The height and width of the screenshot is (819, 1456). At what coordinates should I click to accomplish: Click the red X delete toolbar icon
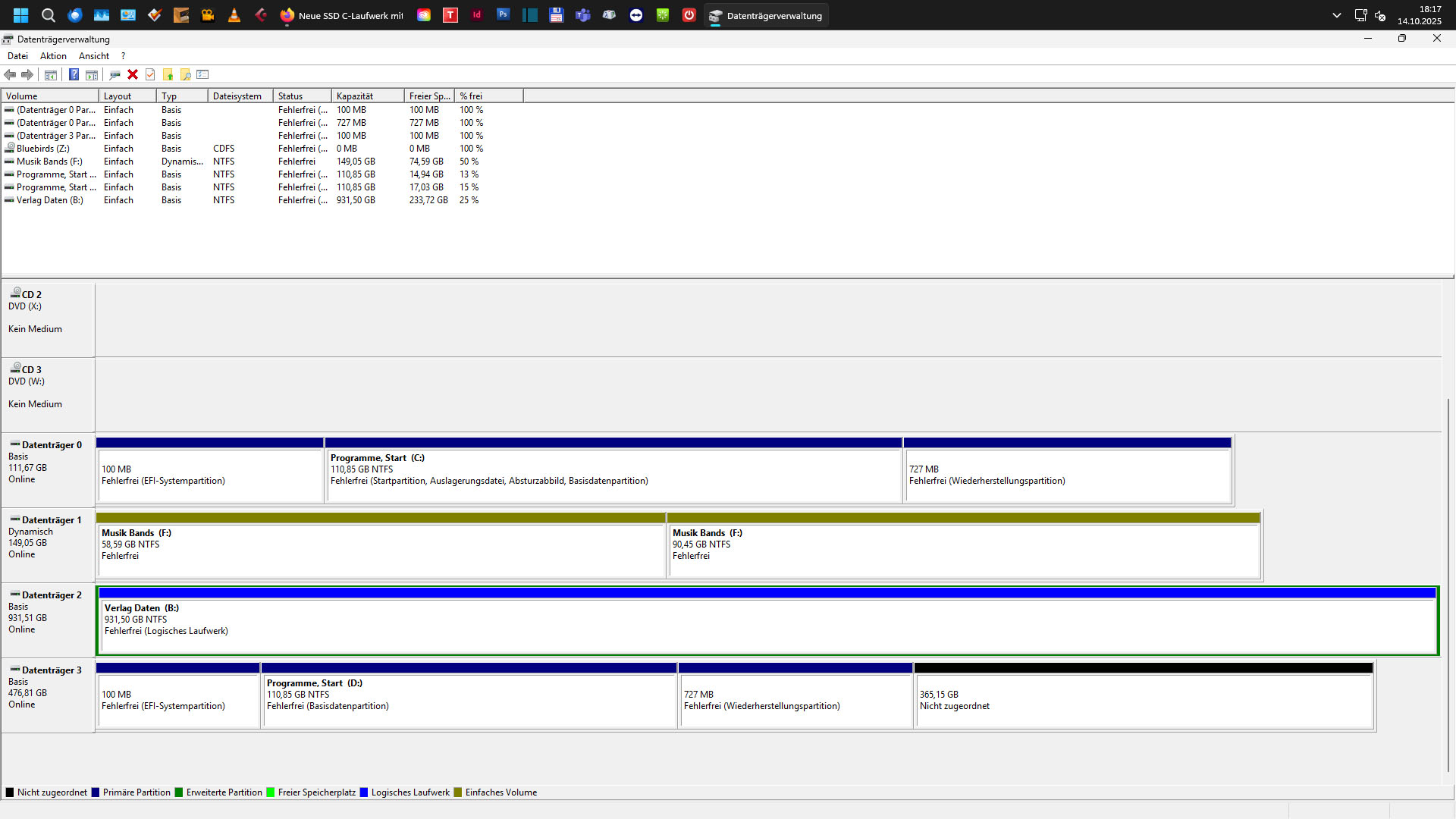pos(133,74)
